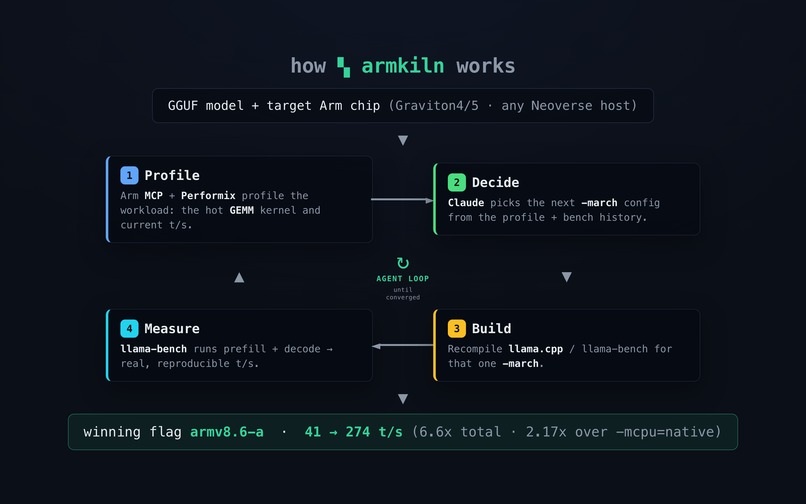Click the circular agent loop arrow icon
Image resolution: width=806 pixels, height=504 pixels.
point(403,263)
